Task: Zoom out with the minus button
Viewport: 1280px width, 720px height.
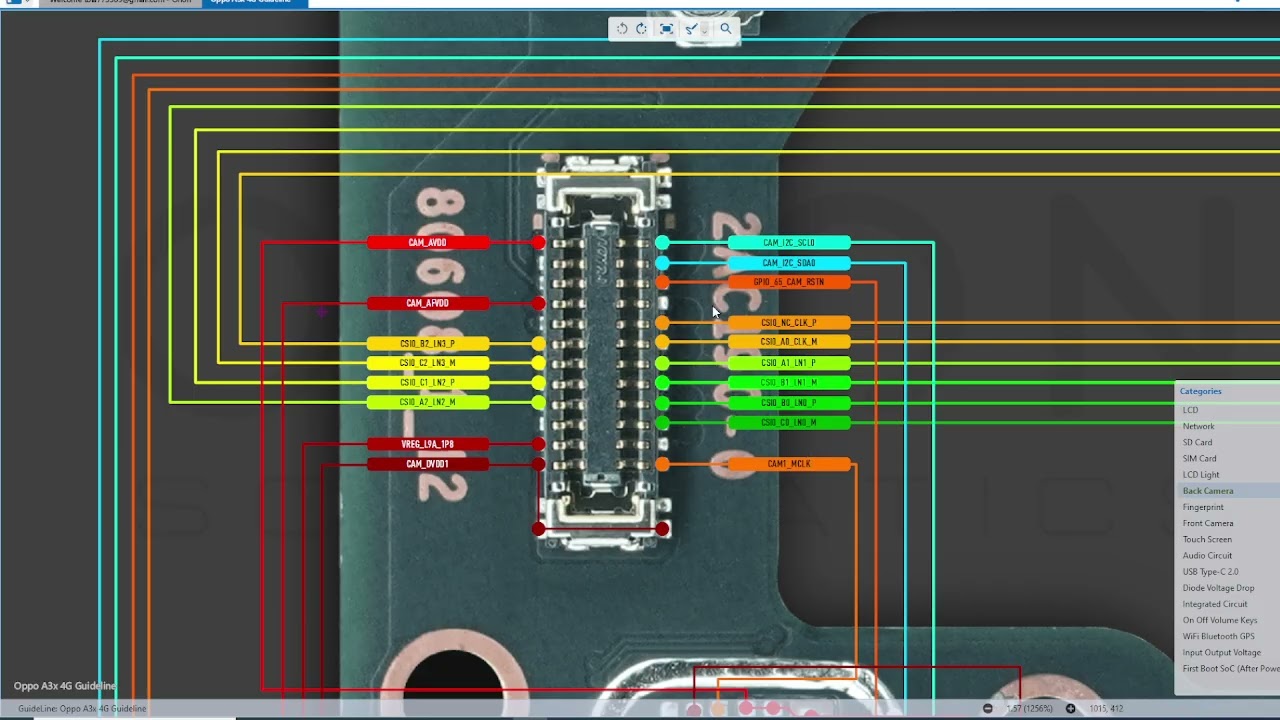Action: click(988, 708)
